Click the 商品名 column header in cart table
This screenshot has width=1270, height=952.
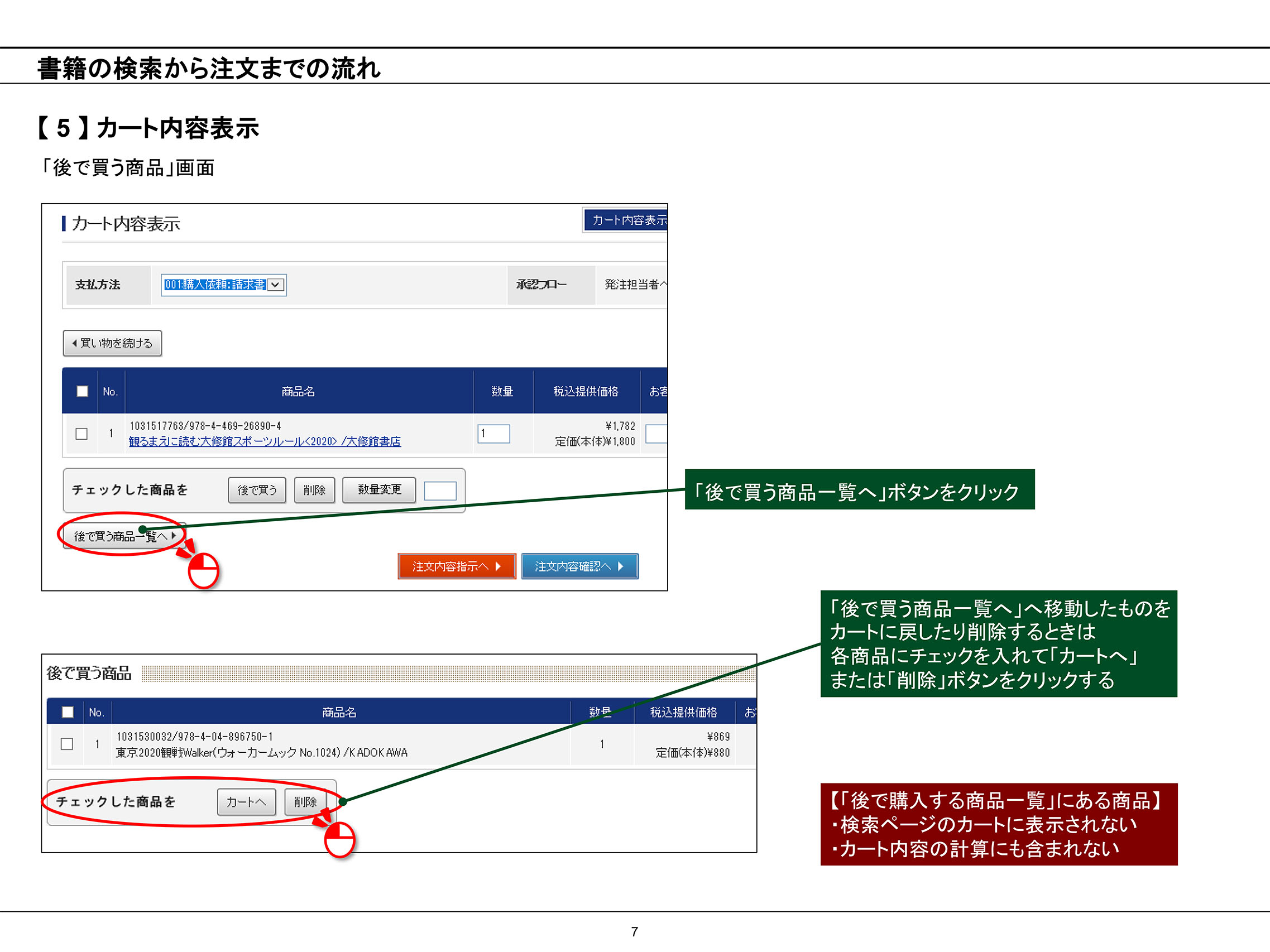pos(298,391)
